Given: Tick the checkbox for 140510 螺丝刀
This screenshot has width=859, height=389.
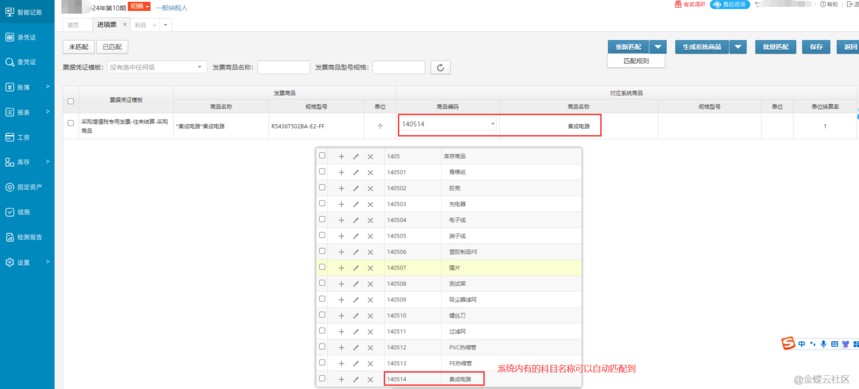Looking at the screenshot, I should 322,314.
